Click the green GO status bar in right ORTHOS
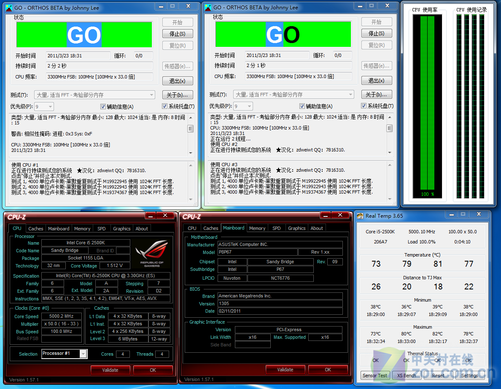 coord(283,34)
